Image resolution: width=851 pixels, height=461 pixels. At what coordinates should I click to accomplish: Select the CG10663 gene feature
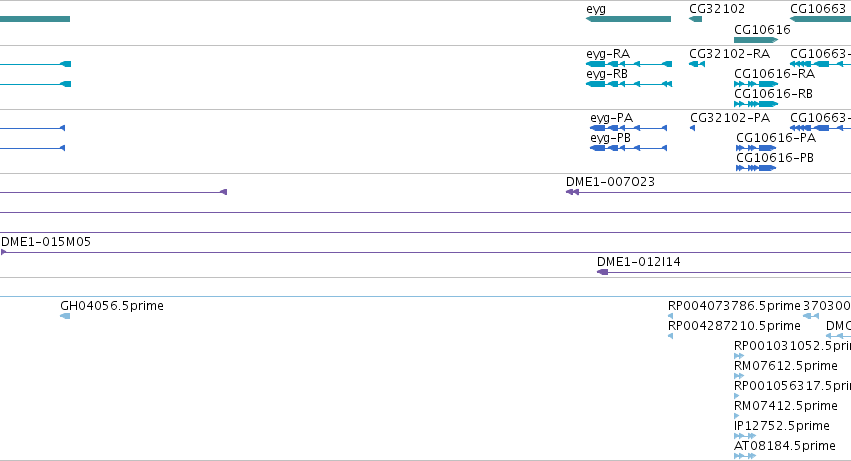(x=820, y=19)
